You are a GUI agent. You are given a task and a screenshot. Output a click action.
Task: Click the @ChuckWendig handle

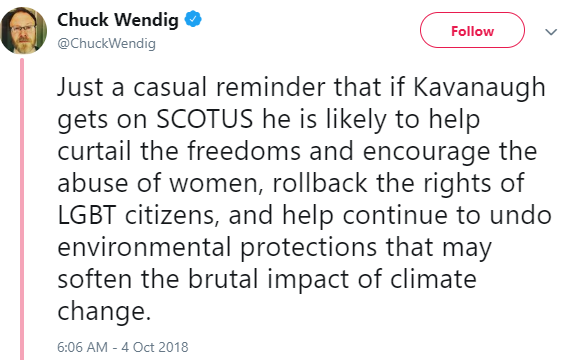coord(106,44)
